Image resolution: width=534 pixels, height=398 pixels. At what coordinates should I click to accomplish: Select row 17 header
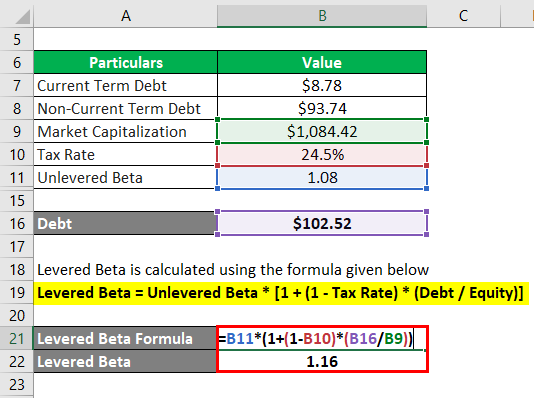point(17,246)
